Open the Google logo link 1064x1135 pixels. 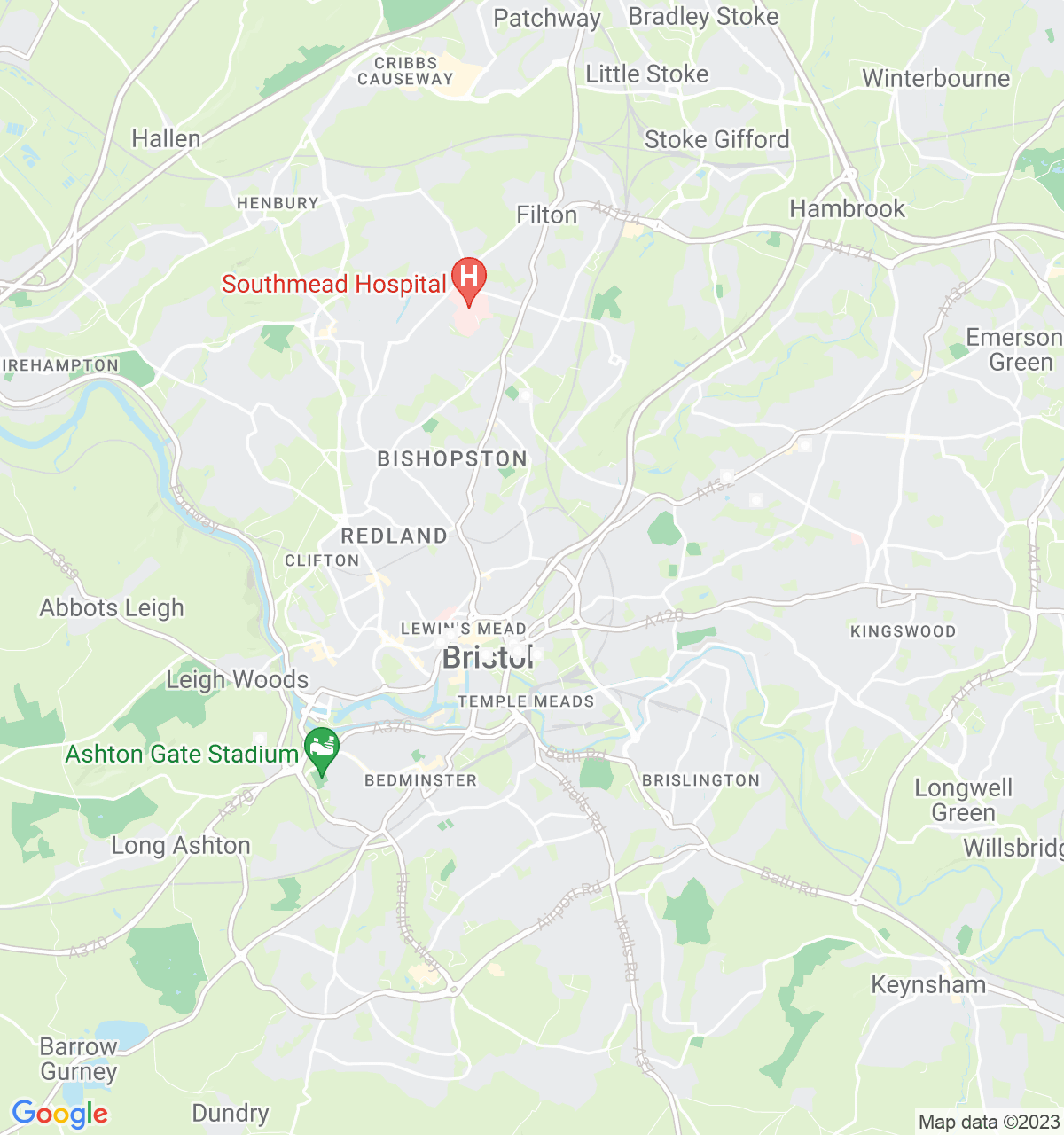click(x=60, y=1115)
